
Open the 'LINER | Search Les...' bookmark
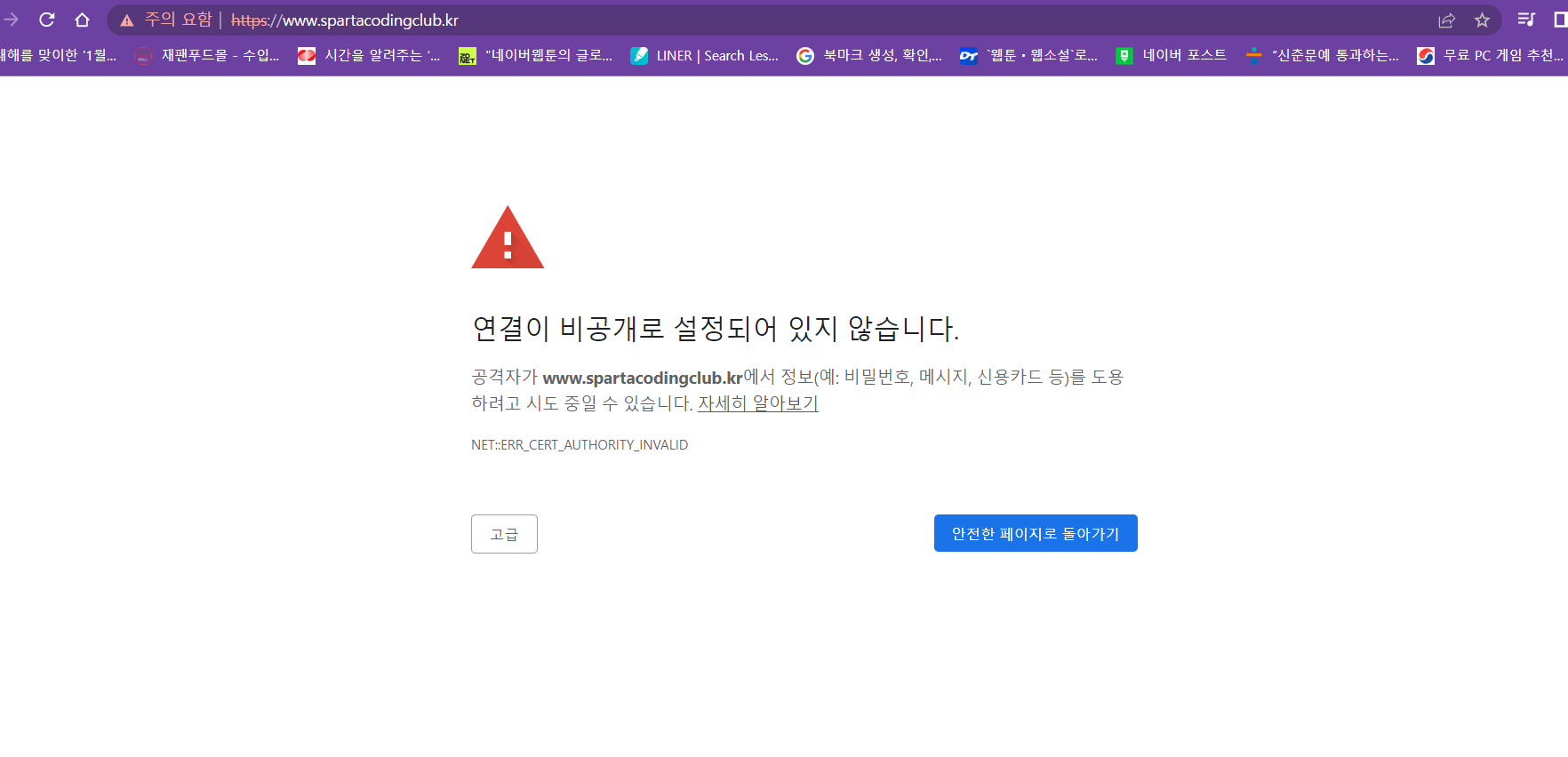pyautogui.click(x=704, y=55)
